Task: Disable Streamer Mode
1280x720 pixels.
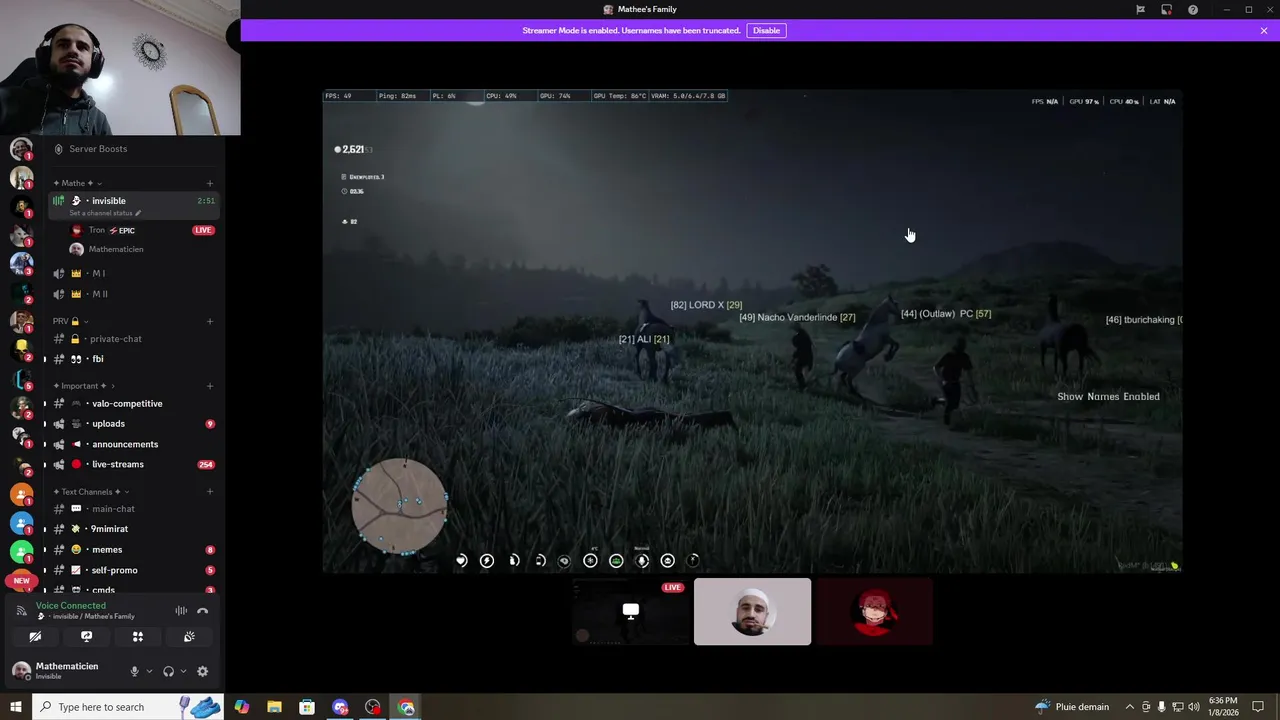Action: [766, 30]
